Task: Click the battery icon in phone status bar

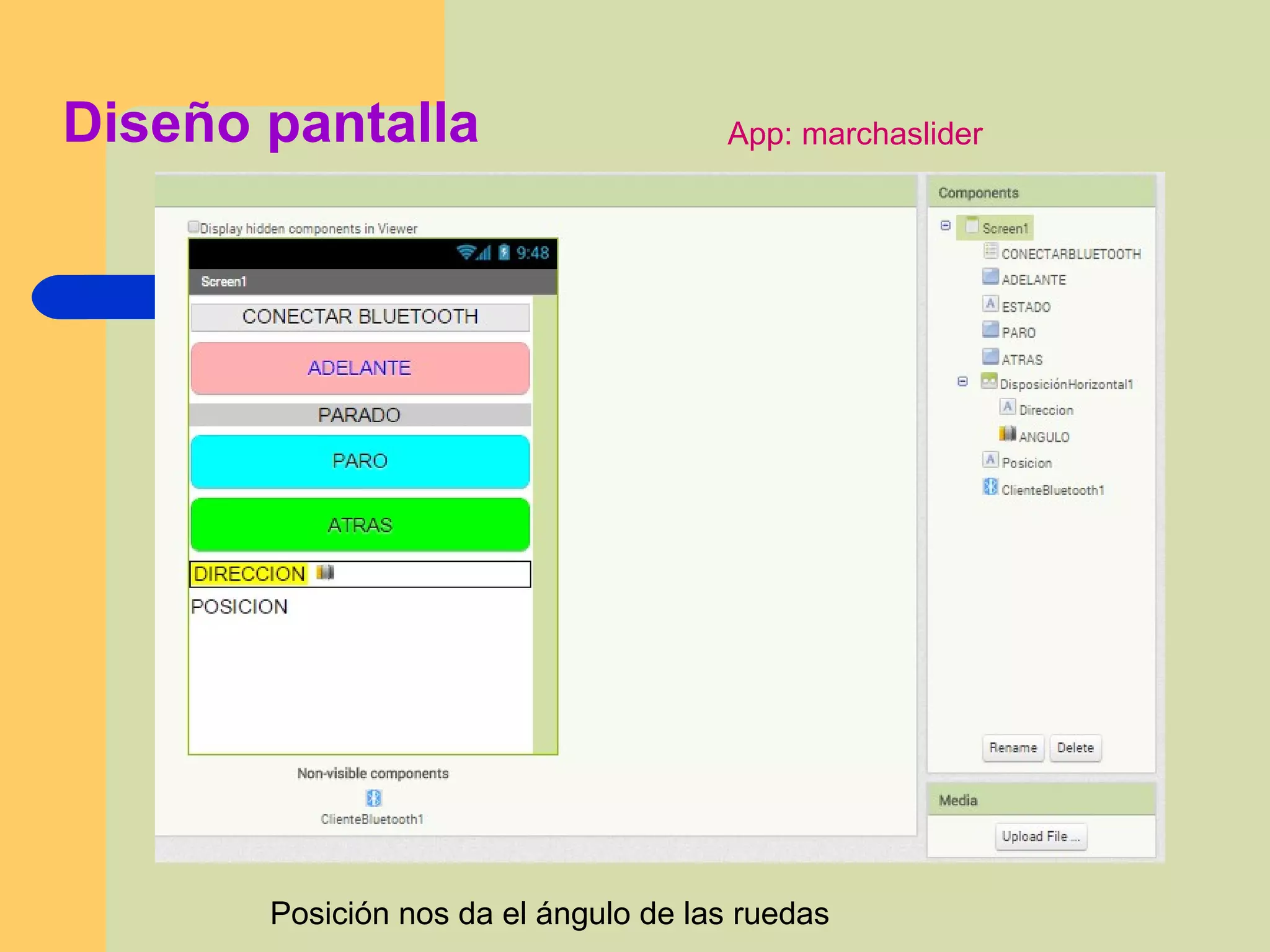Action: tap(504, 252)
